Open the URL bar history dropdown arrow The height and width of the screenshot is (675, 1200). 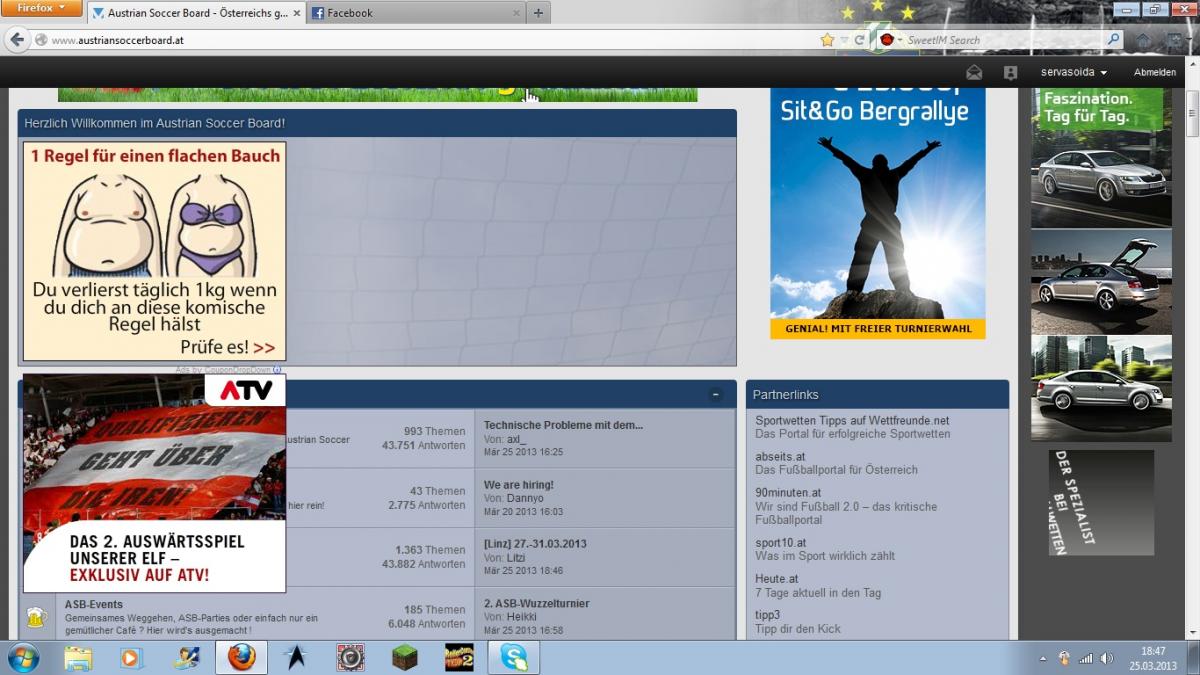844,40
